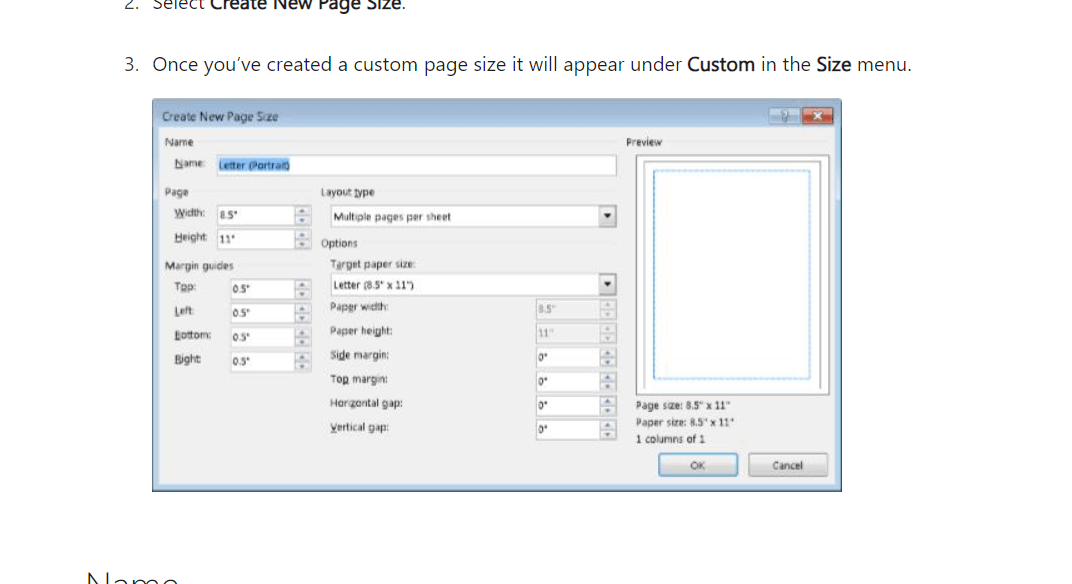Click the Top margin guide spinner
The image size is (1072, 584).
click(x=302, y=289)
